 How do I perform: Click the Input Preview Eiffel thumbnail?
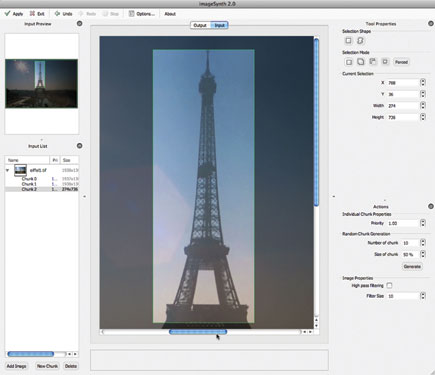pyautogui.click(x=41, y=84)
